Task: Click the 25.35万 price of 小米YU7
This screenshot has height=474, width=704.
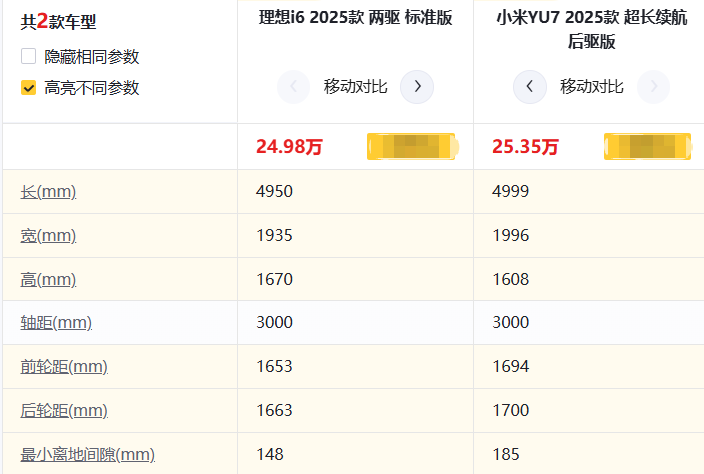Action: tap(525, 147)
